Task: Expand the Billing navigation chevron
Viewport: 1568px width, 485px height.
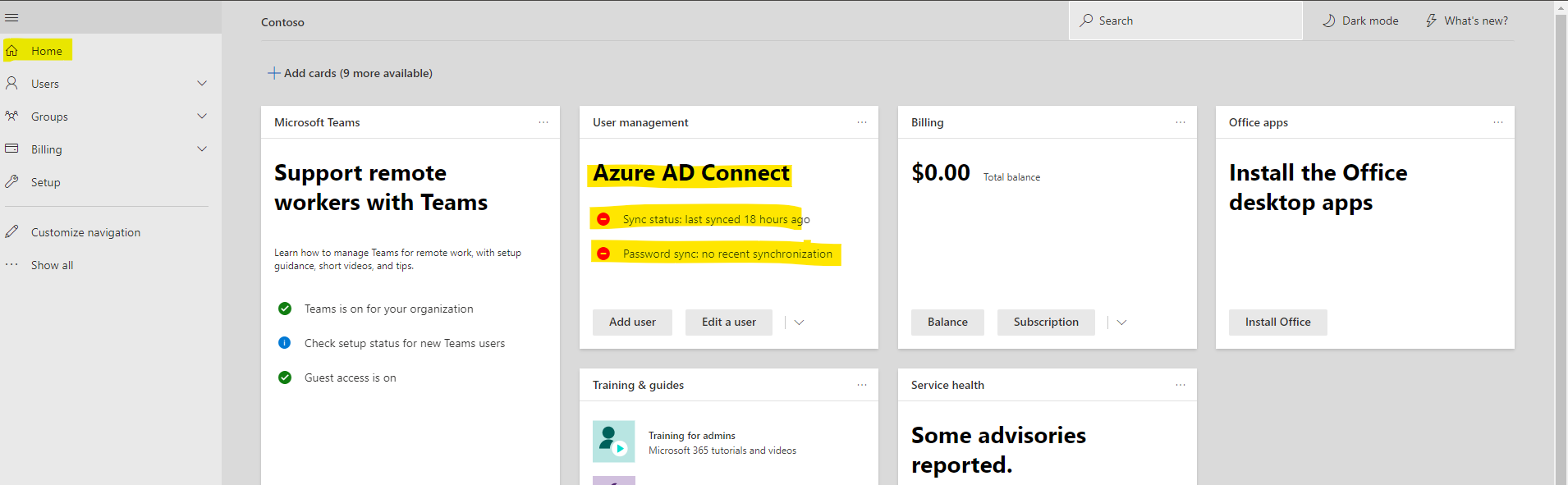Action: [x=202, y=149]
